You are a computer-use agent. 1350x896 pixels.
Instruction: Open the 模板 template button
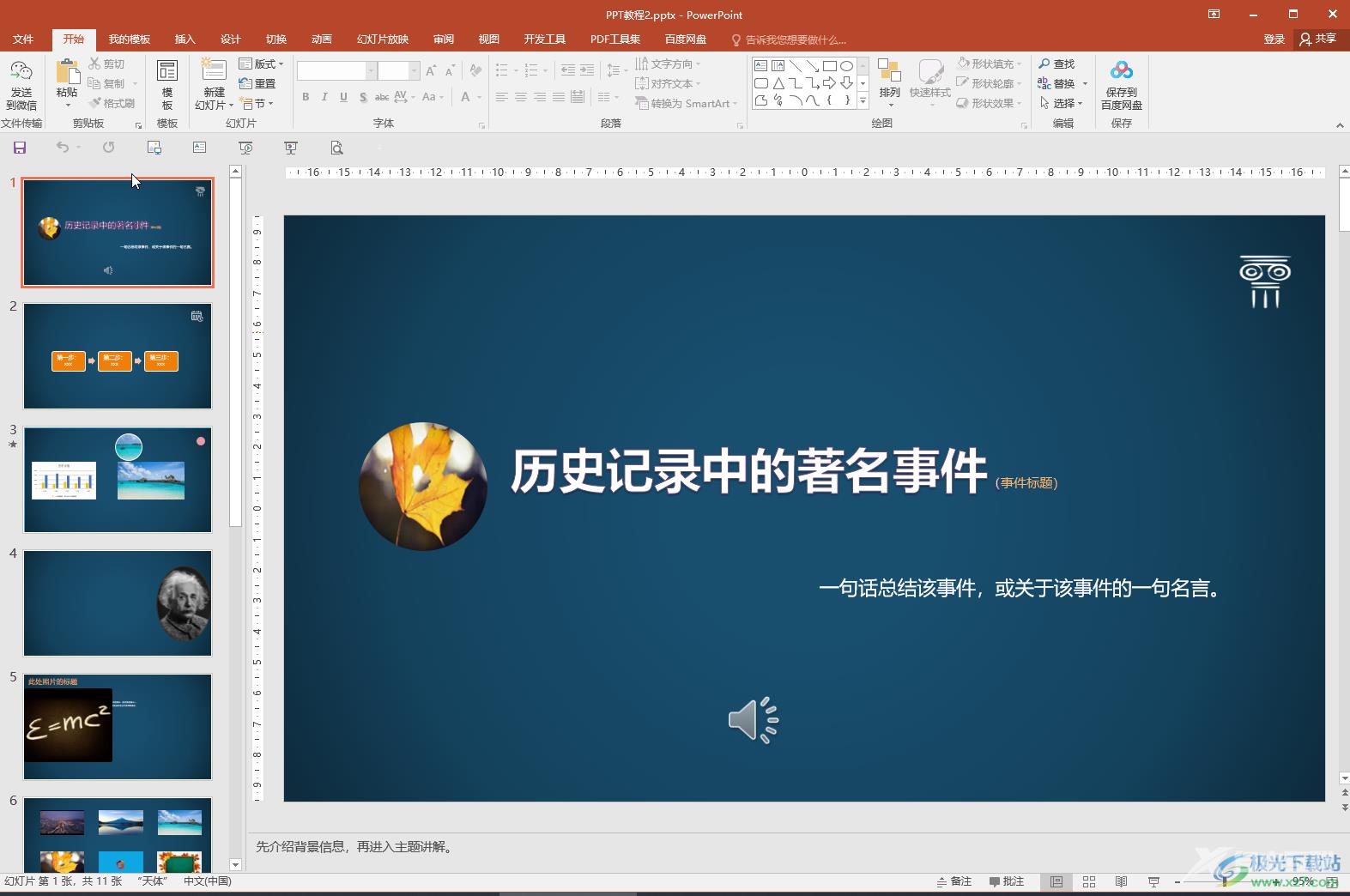click(x=167, y=85)
